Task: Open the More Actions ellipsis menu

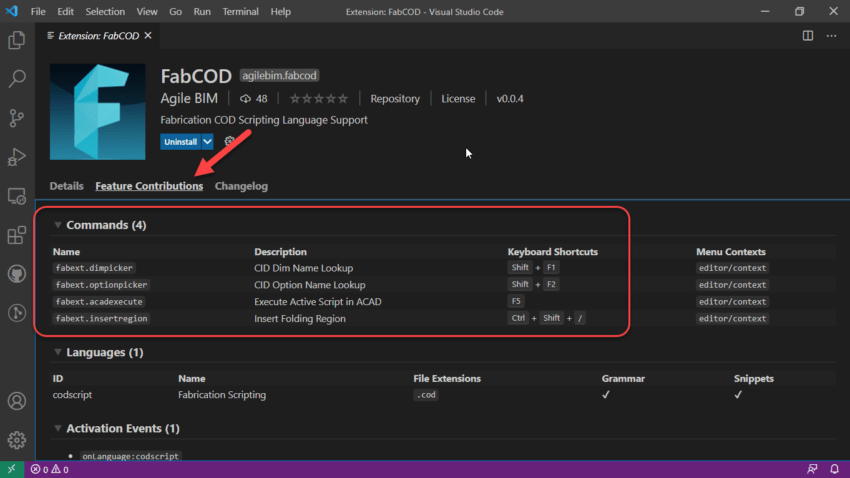Action: [831, 36]
